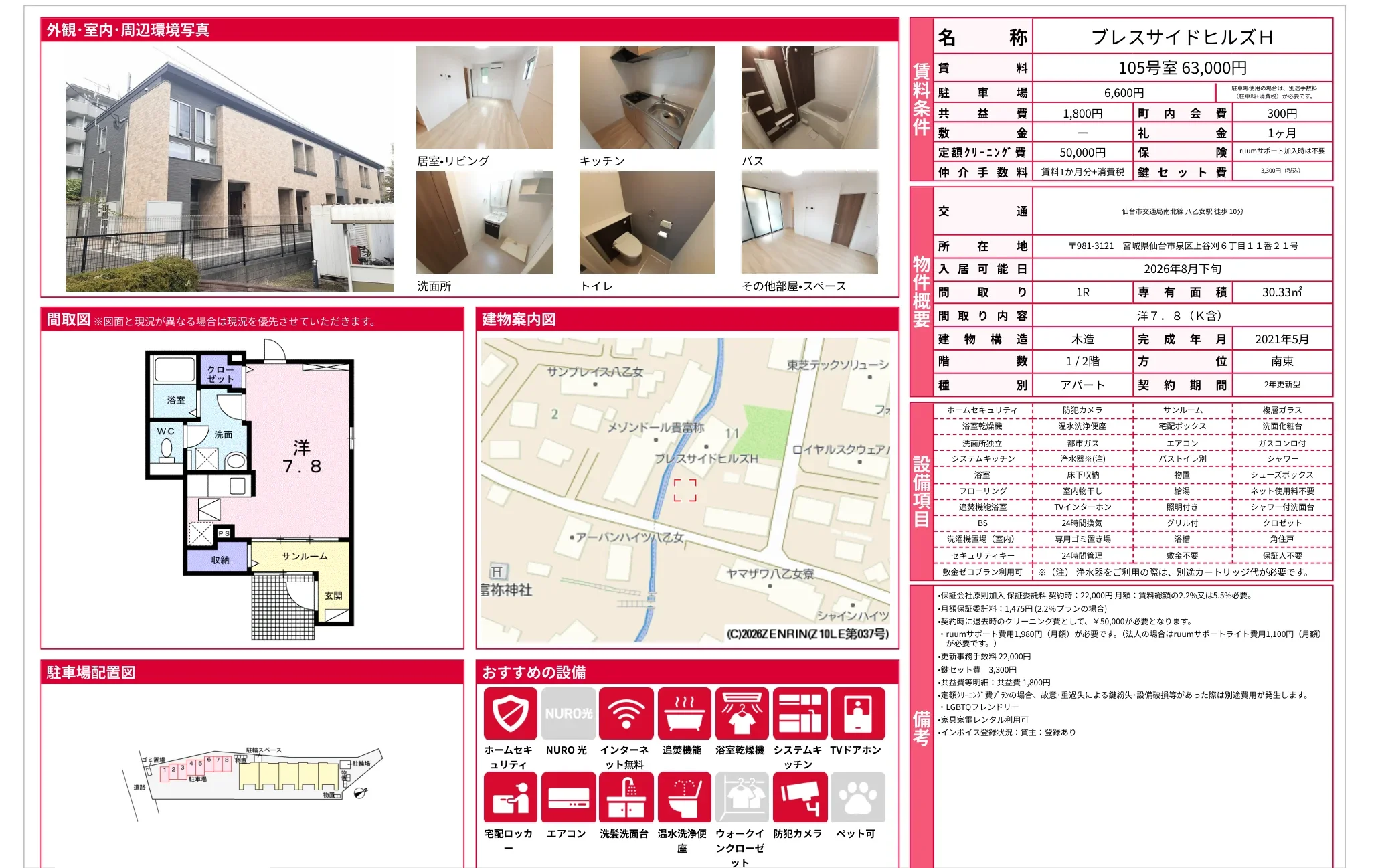This screenshot has width=1376, height=868.
Task: Click the 床下収納 equipment cell
Action: [x=1082, y=475]
